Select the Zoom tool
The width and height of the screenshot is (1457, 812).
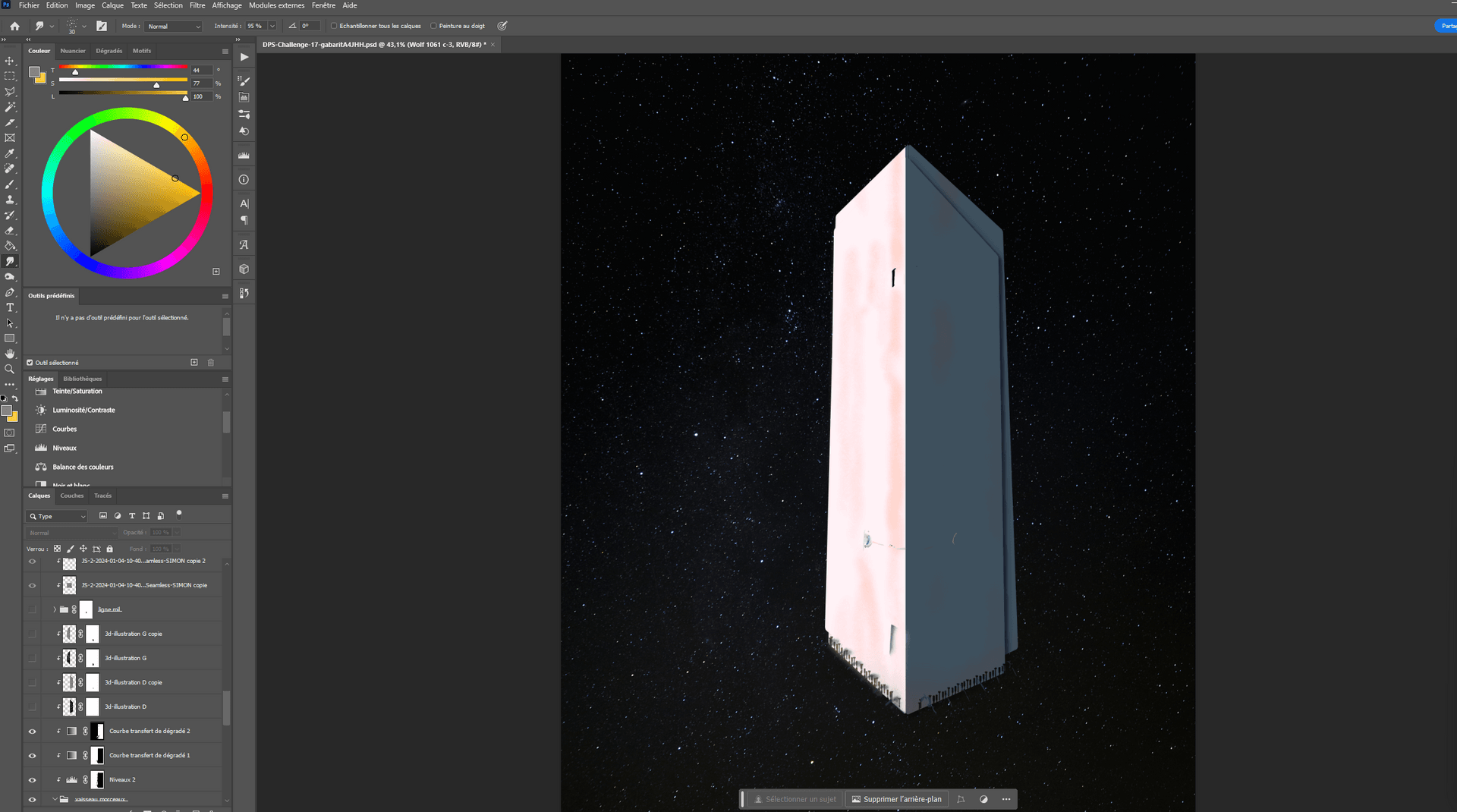click(10, 370)
